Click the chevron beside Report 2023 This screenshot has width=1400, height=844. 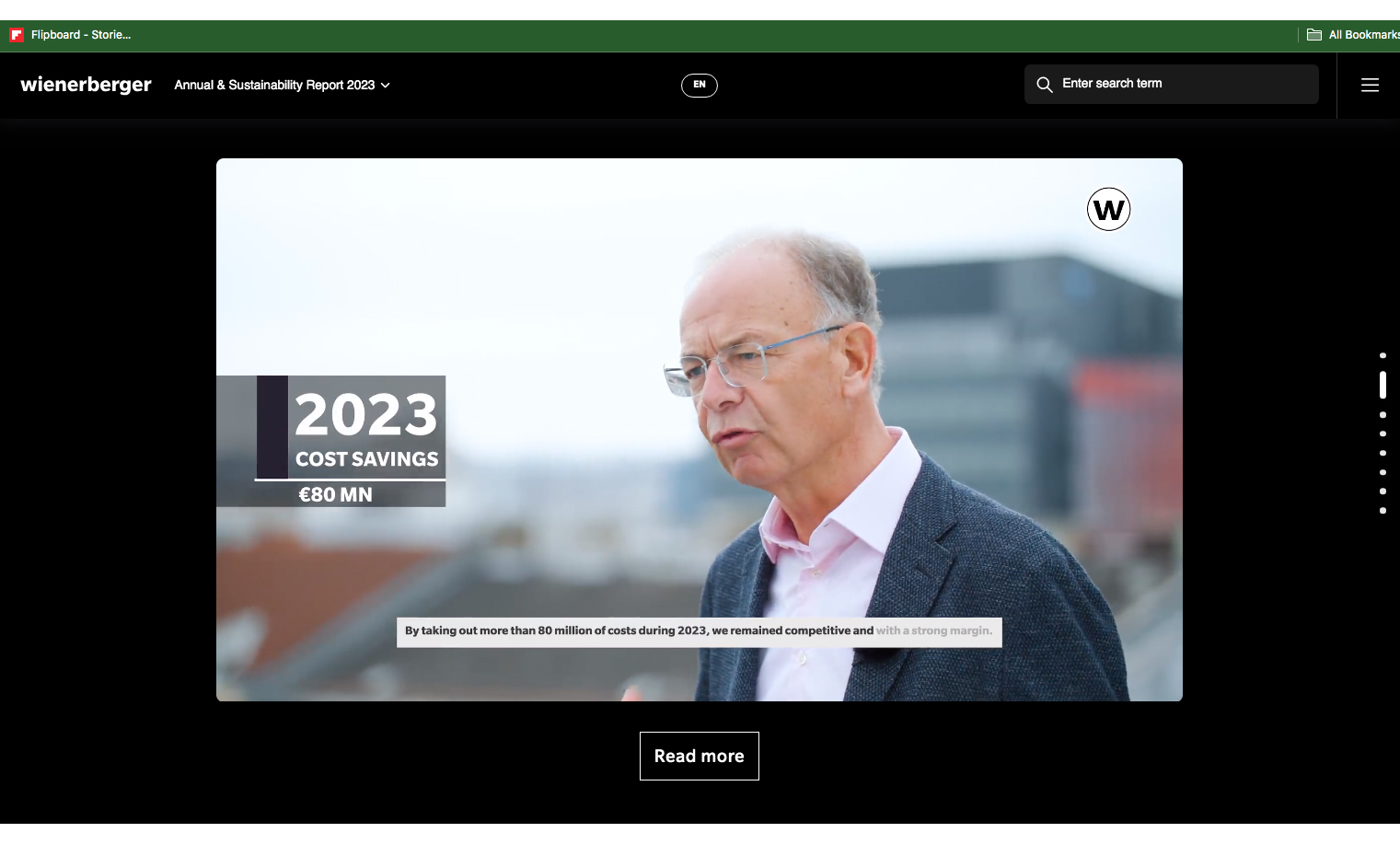385,86
